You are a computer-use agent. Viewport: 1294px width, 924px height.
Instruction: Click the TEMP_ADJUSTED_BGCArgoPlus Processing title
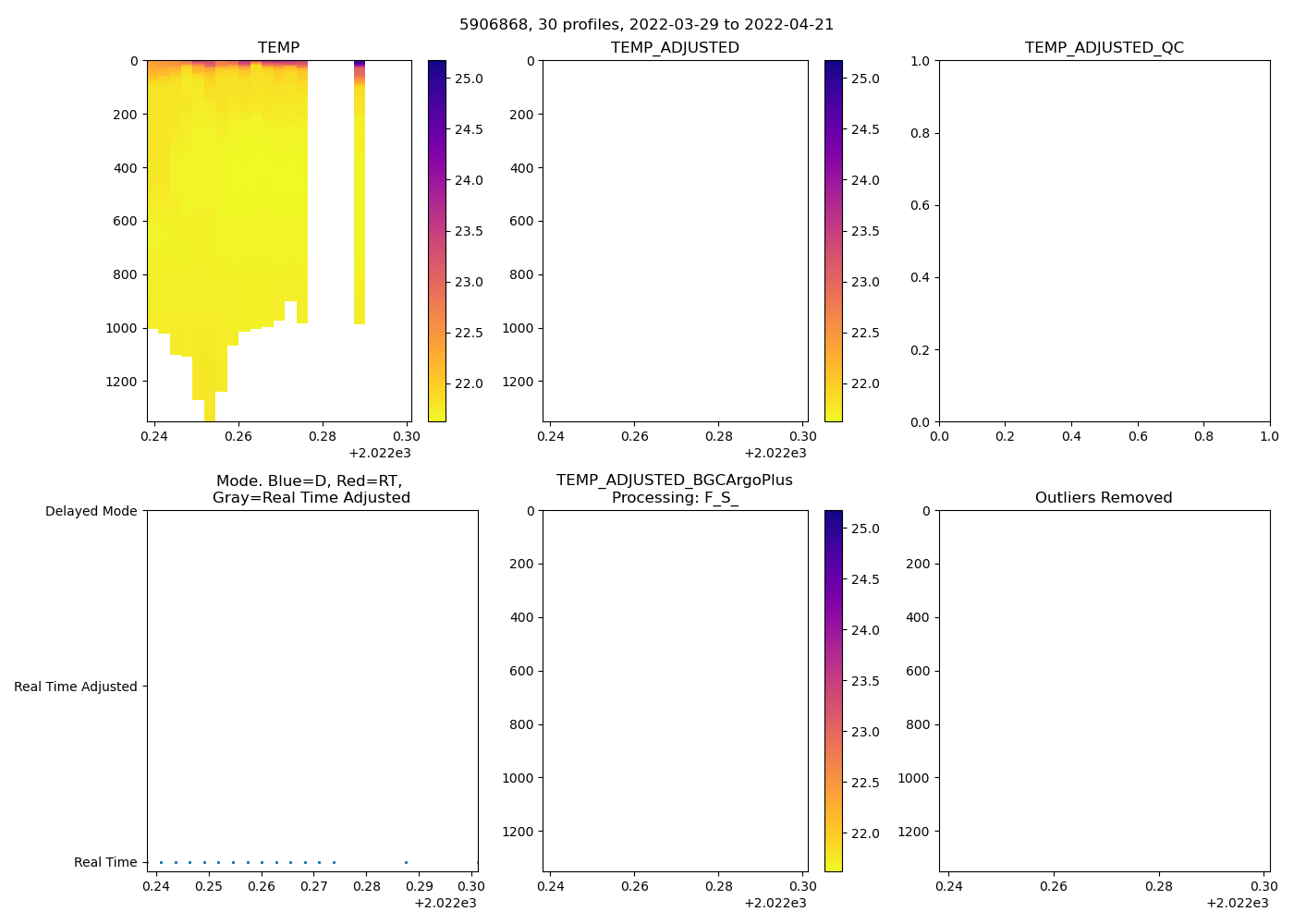point(674,489)
